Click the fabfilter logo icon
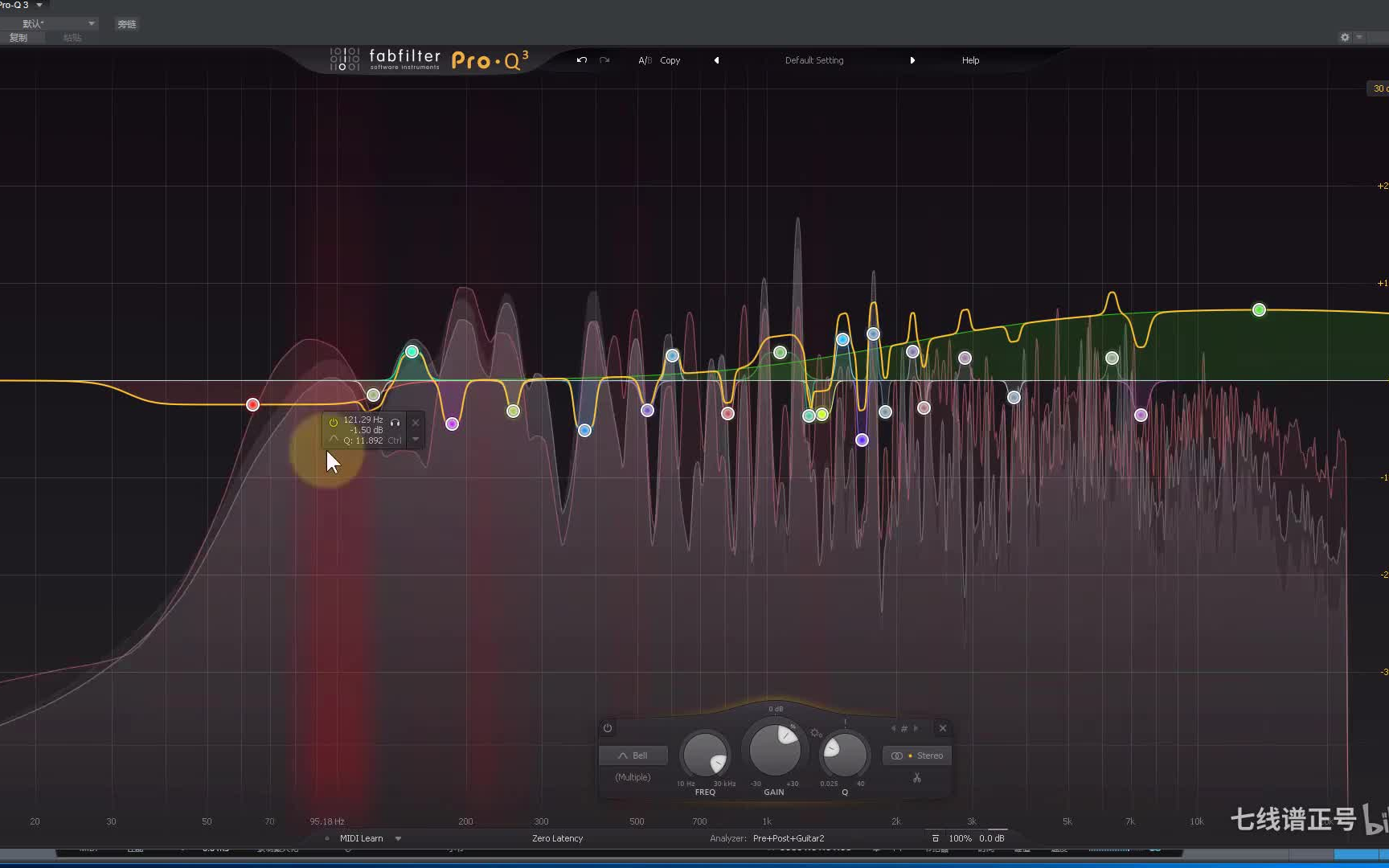 (344, 59)
